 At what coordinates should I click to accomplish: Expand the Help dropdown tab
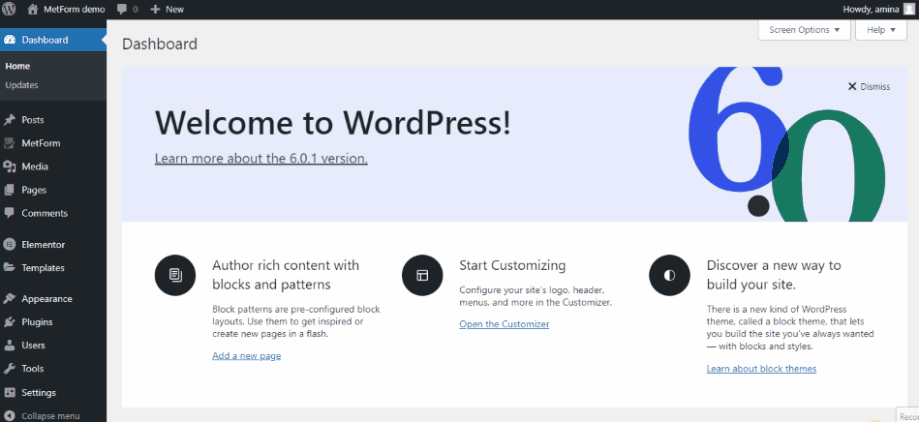pyautogui.click(x=881, y=30)
